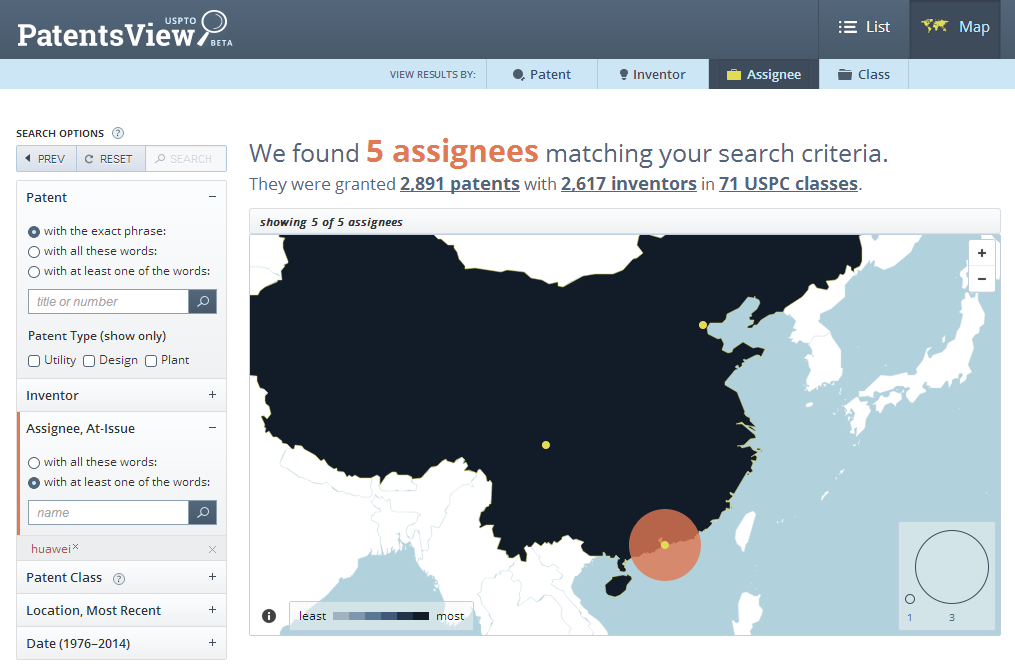Viewport: 1015px width, 672px height.
Task: Expand the Location, Most Recent section
Action: tap(212, 610)
